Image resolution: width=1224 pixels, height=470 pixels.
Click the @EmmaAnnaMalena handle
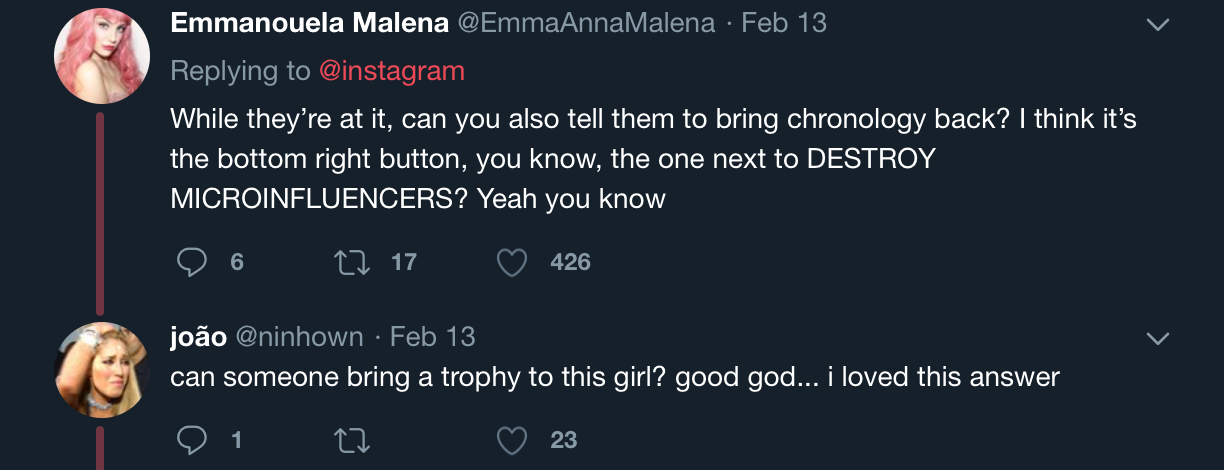click(586, 23)
